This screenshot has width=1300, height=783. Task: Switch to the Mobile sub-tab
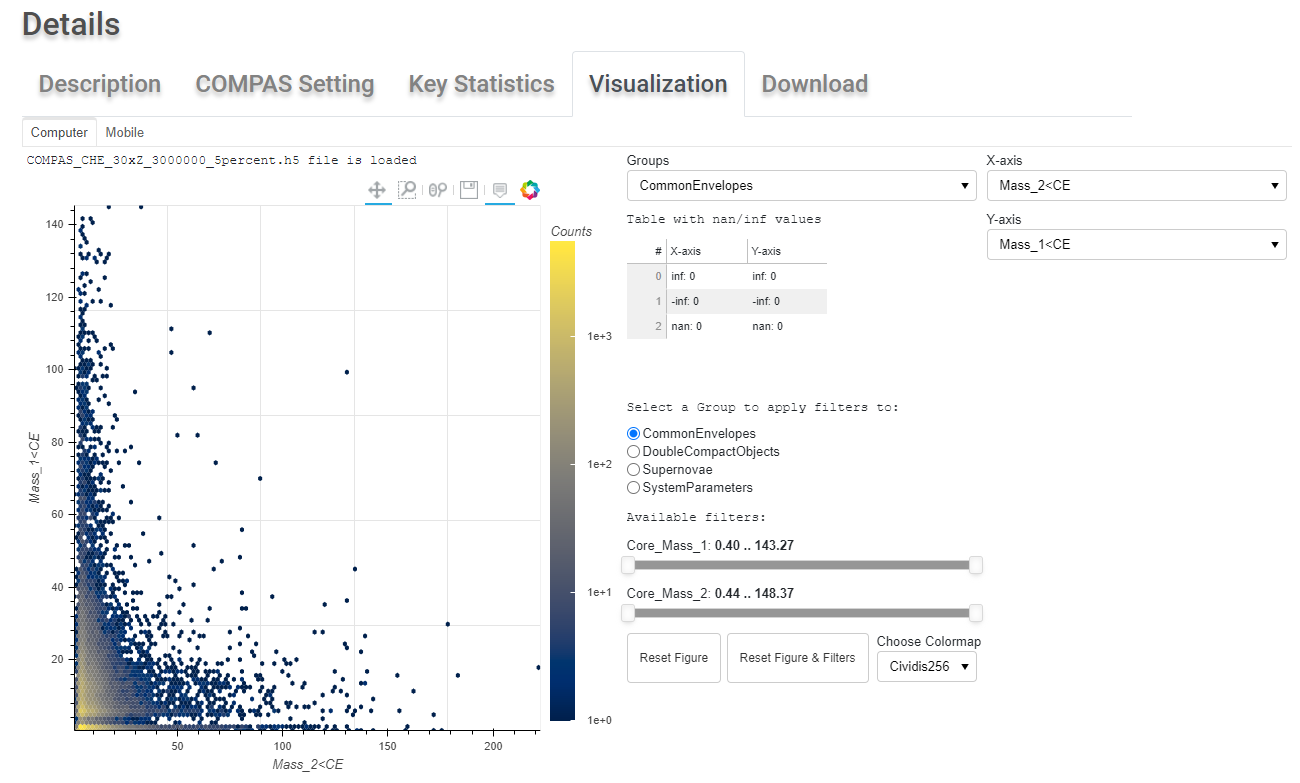(125, 132)
